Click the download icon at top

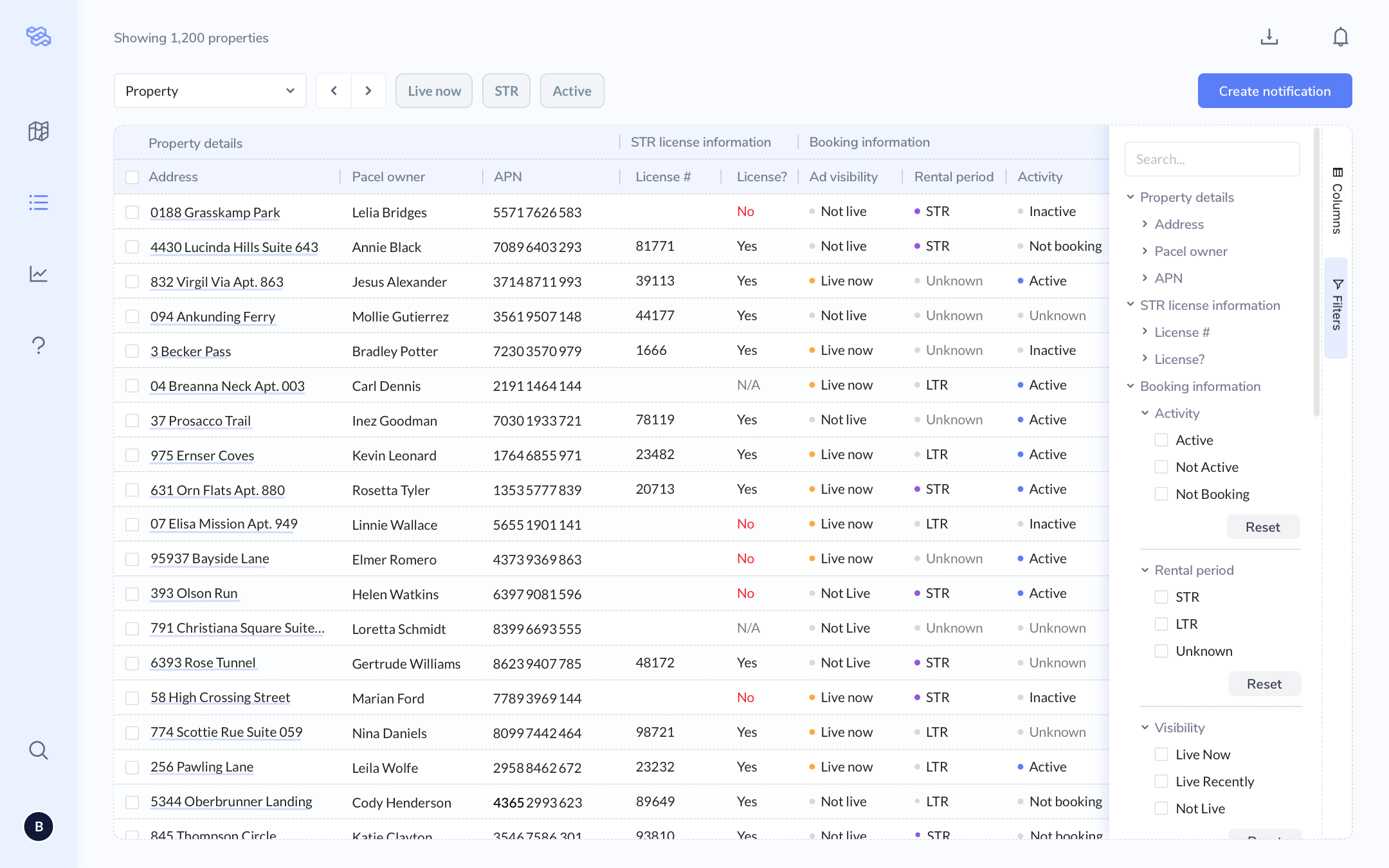1269,37
